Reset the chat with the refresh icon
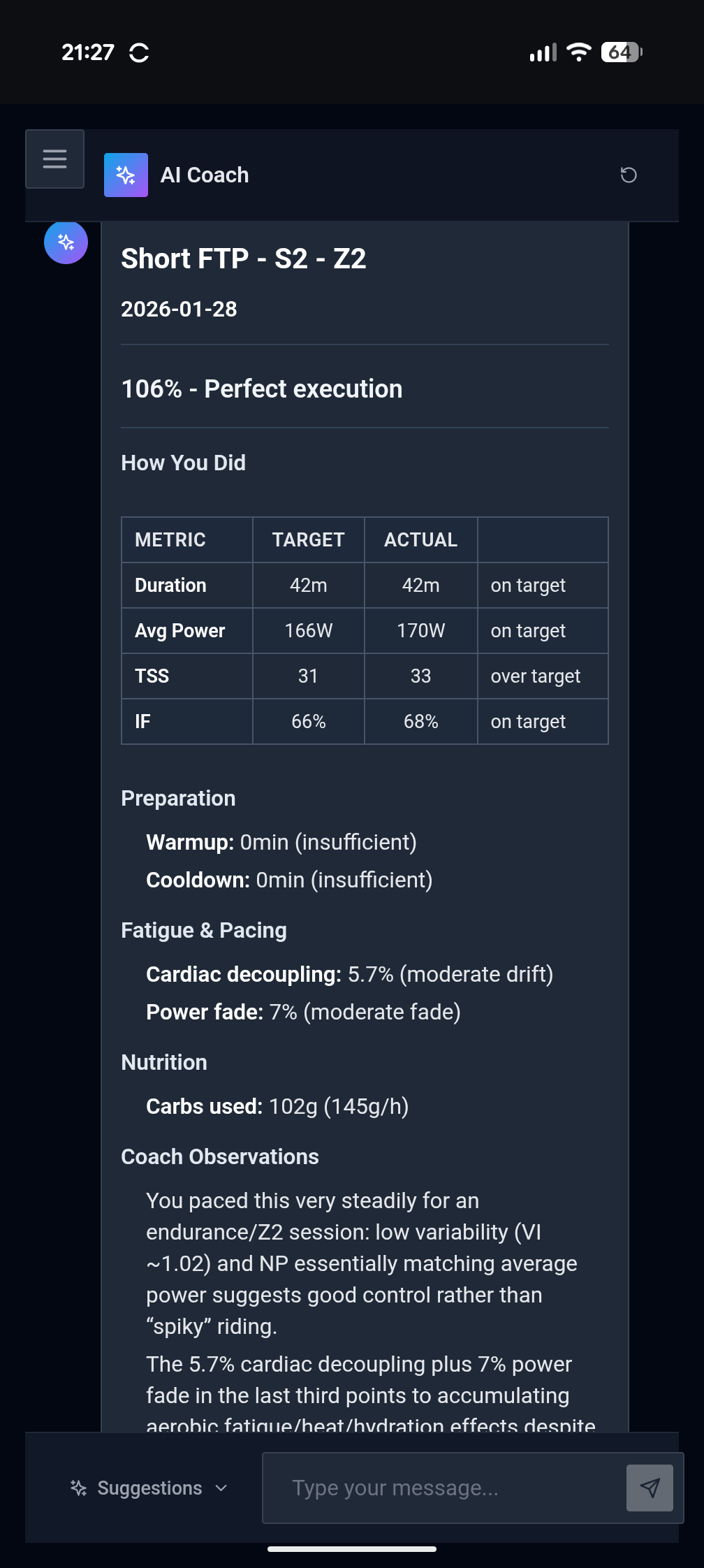704x1568 pixels. (x=629, y=175)
